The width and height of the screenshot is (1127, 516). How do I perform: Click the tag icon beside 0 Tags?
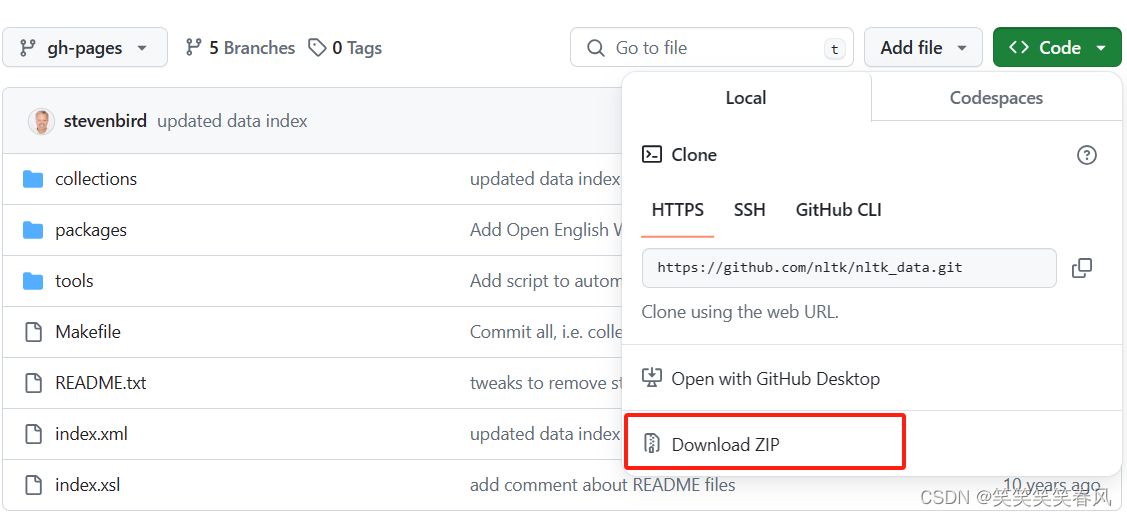click(x=317, y=47)
